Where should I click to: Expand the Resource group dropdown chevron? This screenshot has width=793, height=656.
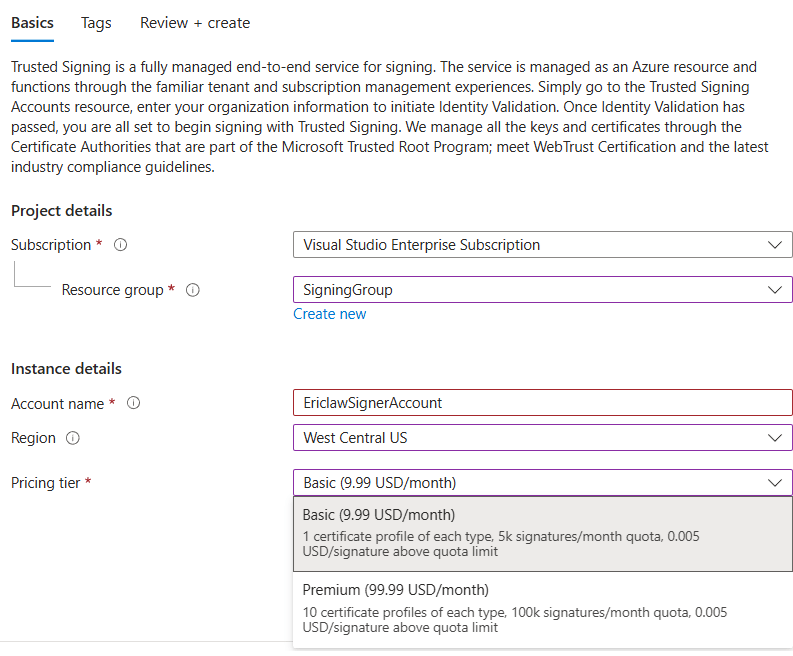(x=774, y=290)
